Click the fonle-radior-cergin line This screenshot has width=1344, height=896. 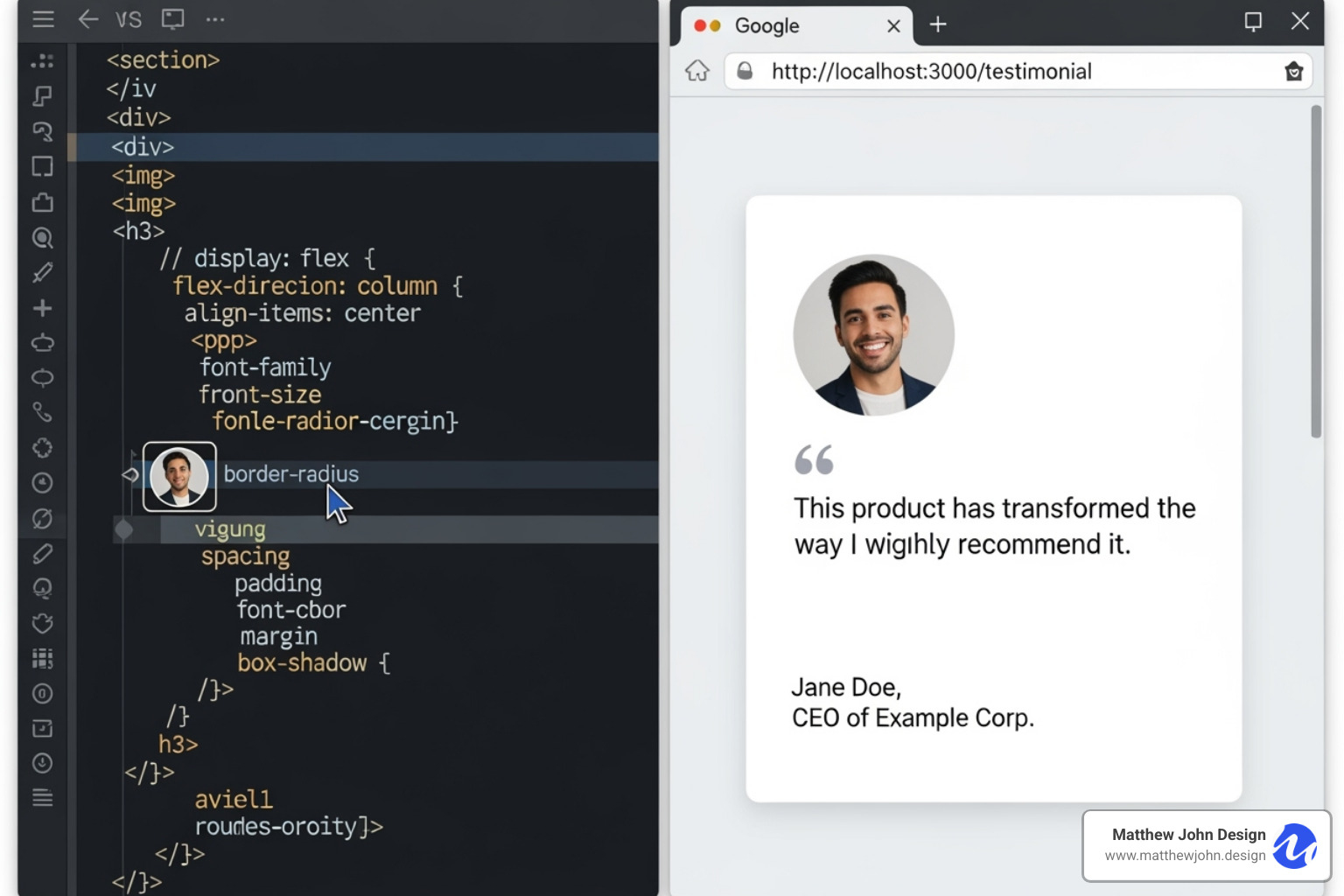tap(335, 422)
